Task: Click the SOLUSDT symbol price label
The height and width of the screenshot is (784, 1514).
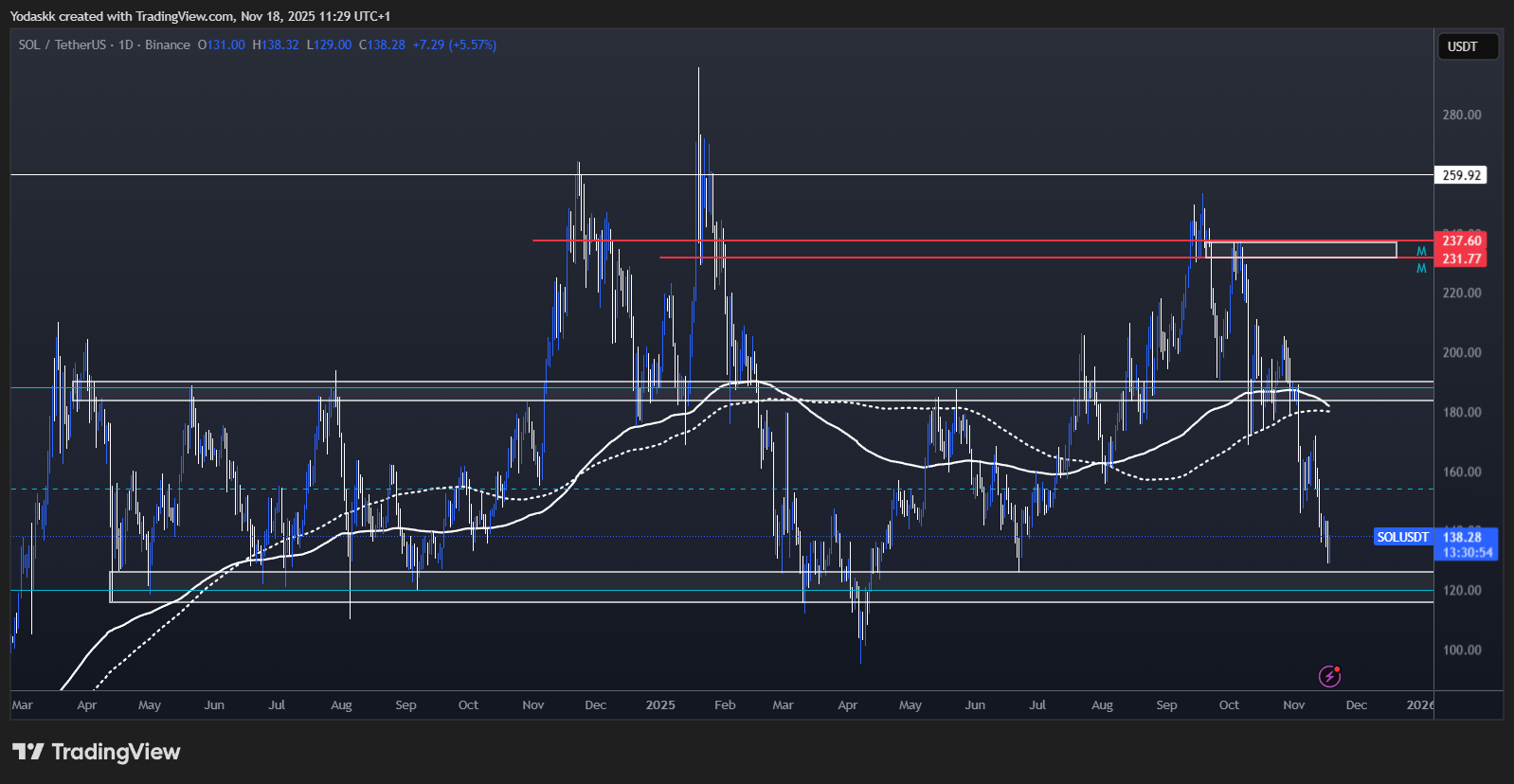Action: (x=1402, y=537)
